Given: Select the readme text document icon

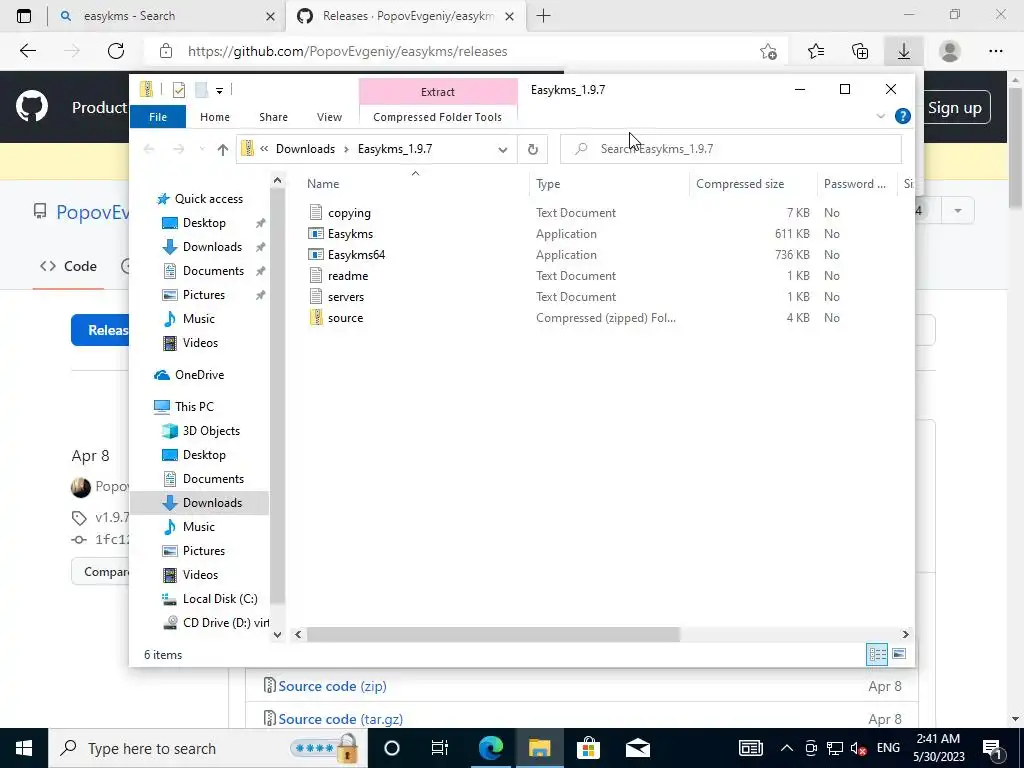Looking at the screenshot, I should tap(316, 276).
